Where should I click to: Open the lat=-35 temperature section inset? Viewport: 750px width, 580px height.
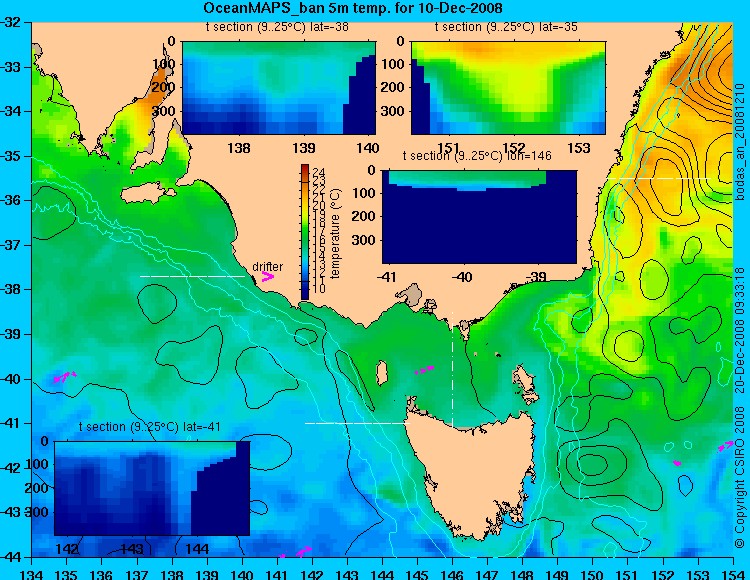[508, 88]
